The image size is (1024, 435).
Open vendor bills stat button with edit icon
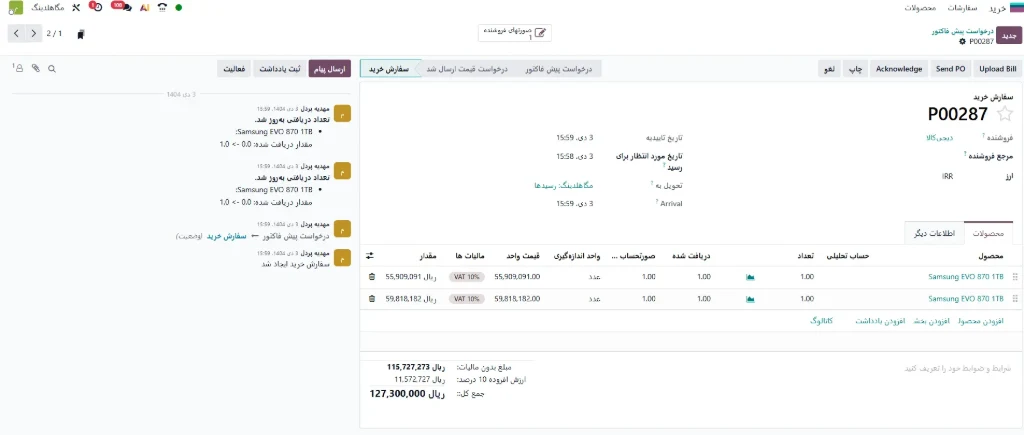tap(515, 33)
